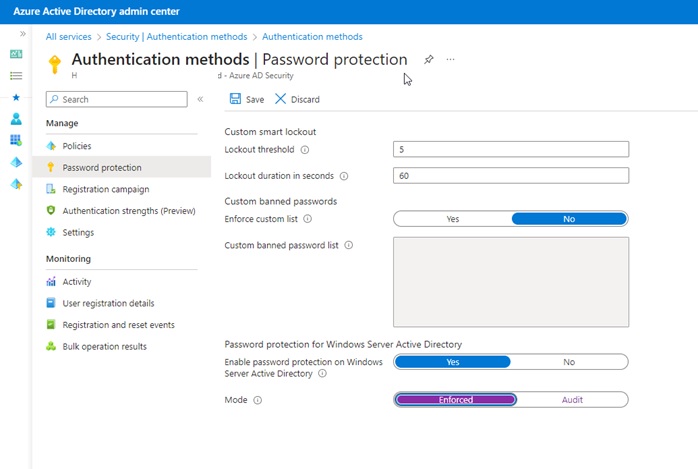
Task: Open the Policies menu item
Action: (x=77, y=146)
